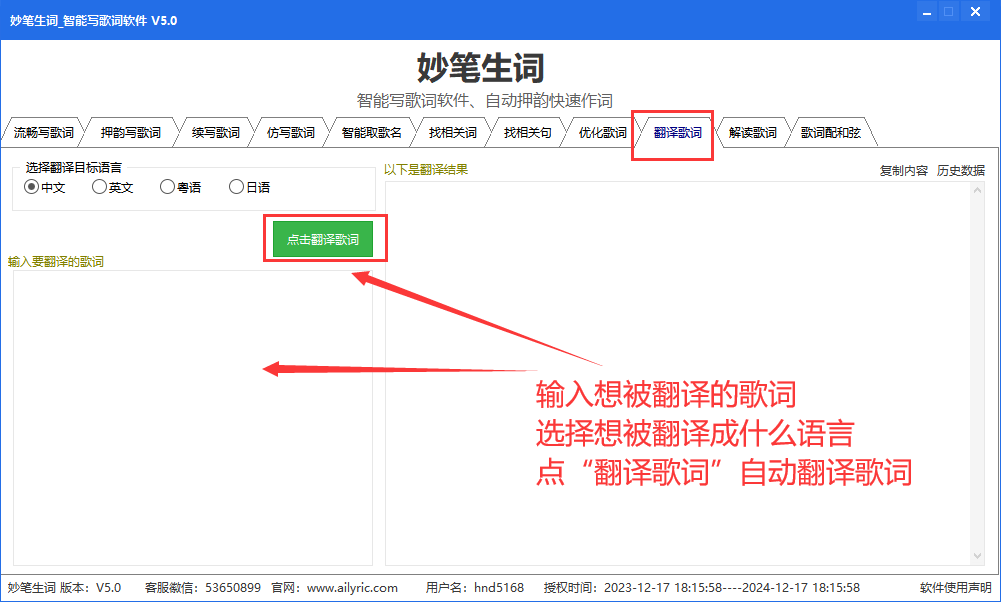The height and width of the screenshot is (602, 1001).
Task: Open the 解读歌词 tab
Action: pos(753,133)
